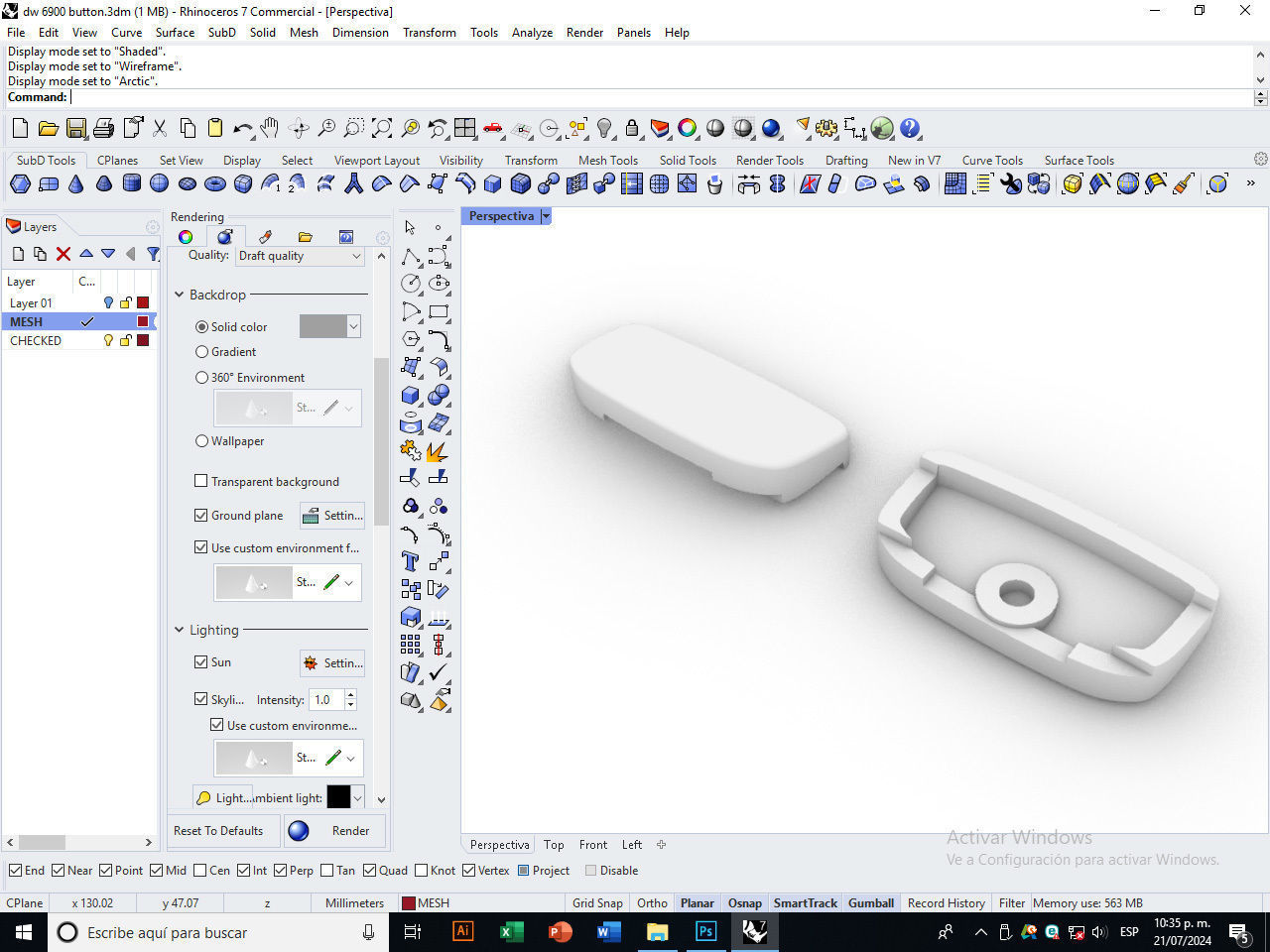Click the red car icon in toolbar
This screenshot has width=1270, height=952.
(493, 128)
